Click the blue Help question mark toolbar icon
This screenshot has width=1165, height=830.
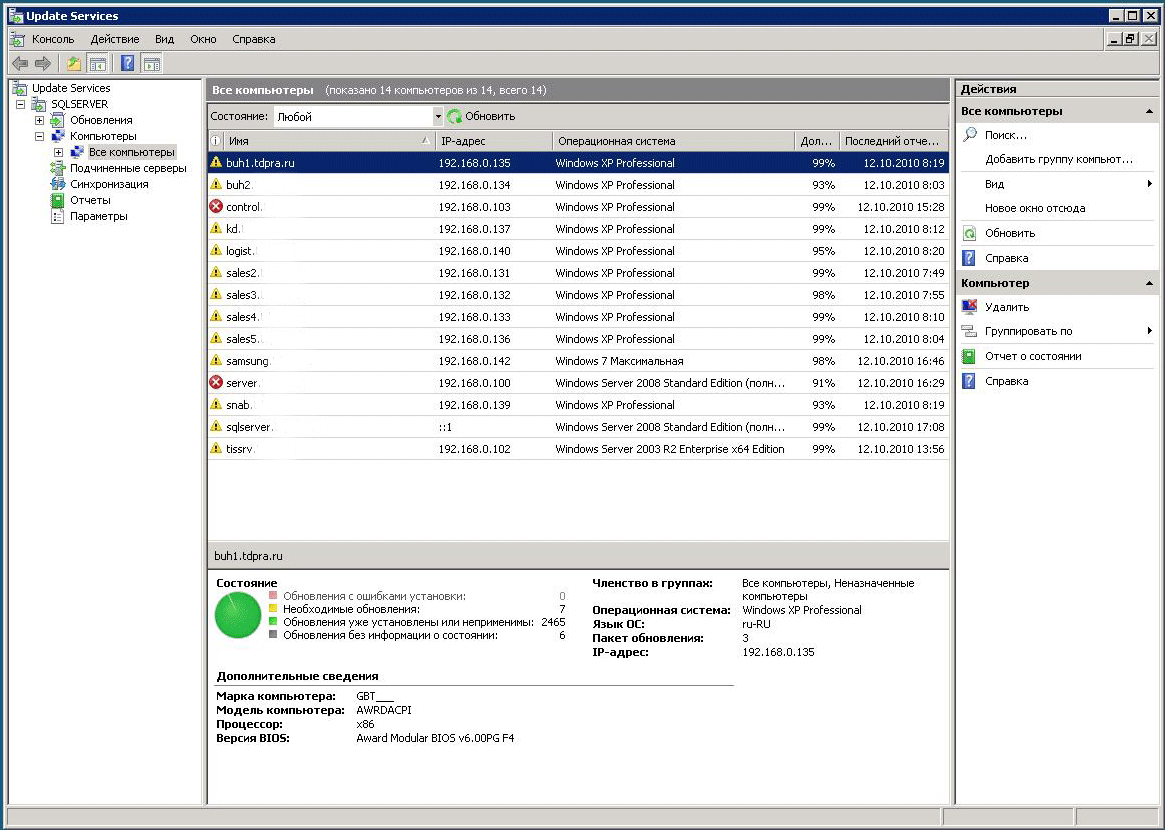coord(127,64)
